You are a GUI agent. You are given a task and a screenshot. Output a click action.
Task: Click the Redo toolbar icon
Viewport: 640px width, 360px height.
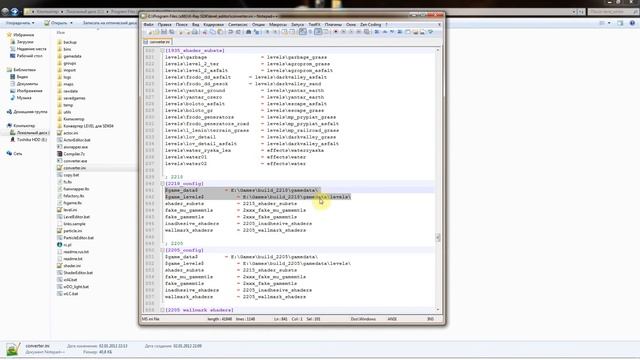(x=238, y=32)
